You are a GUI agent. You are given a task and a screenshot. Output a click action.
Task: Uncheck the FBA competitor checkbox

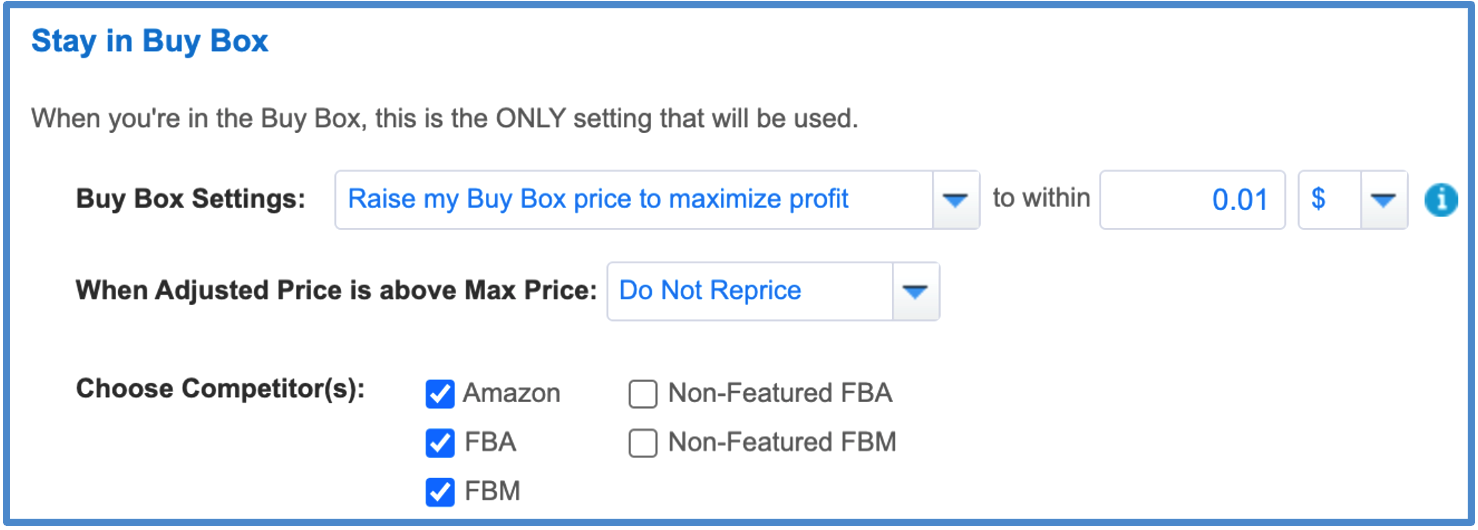(x=440, y=443)
